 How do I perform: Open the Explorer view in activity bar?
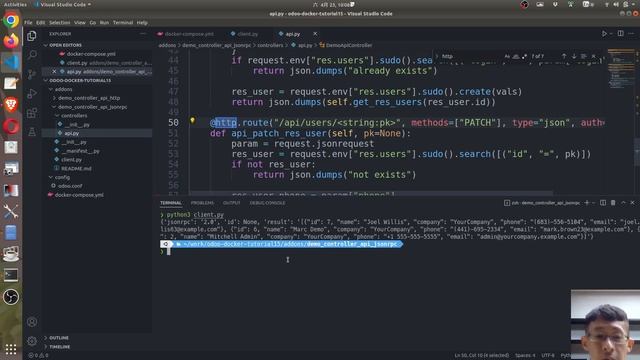coord(32,36)
